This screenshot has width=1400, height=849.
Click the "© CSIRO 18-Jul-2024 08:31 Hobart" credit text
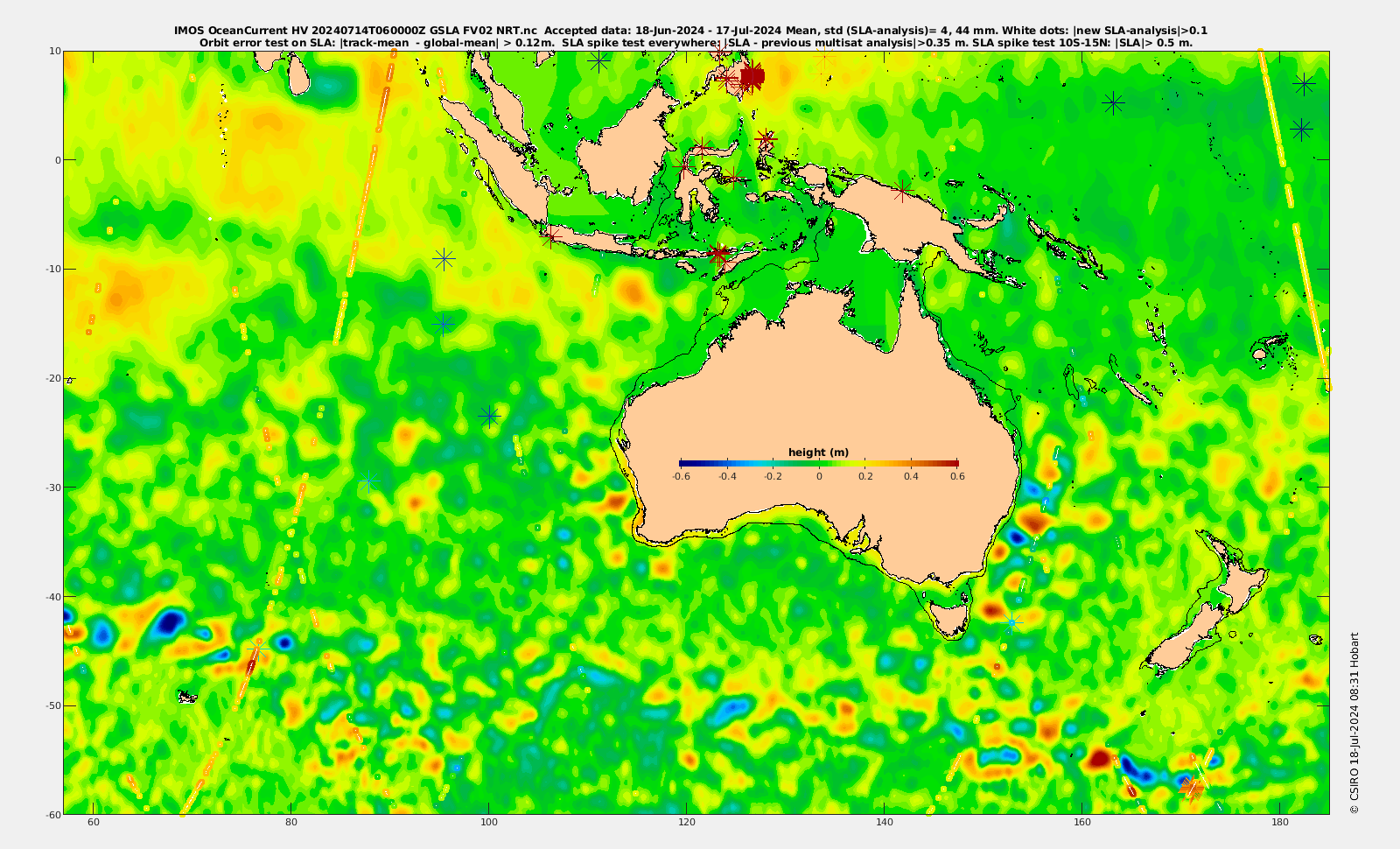coord(1354,723)
